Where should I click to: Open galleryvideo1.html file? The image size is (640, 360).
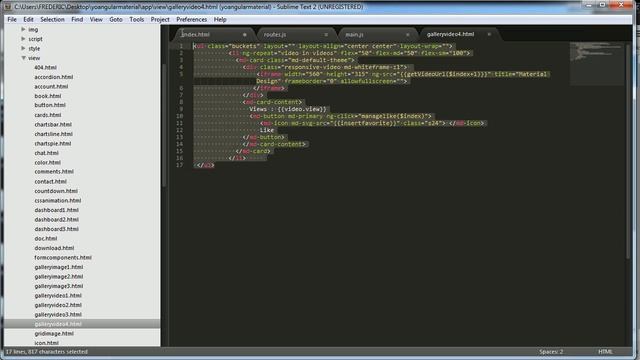point(58,296)
